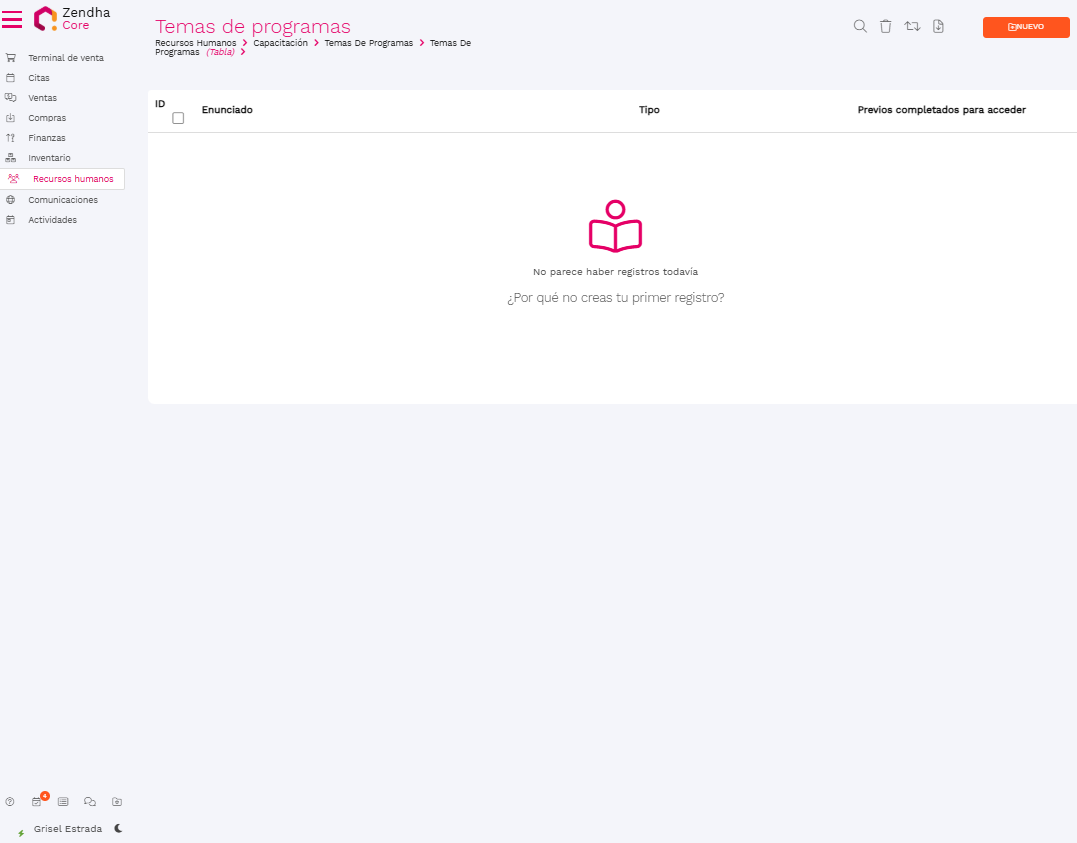
Task: Open the folder icon in bottom bar
Action: [117, 801]
